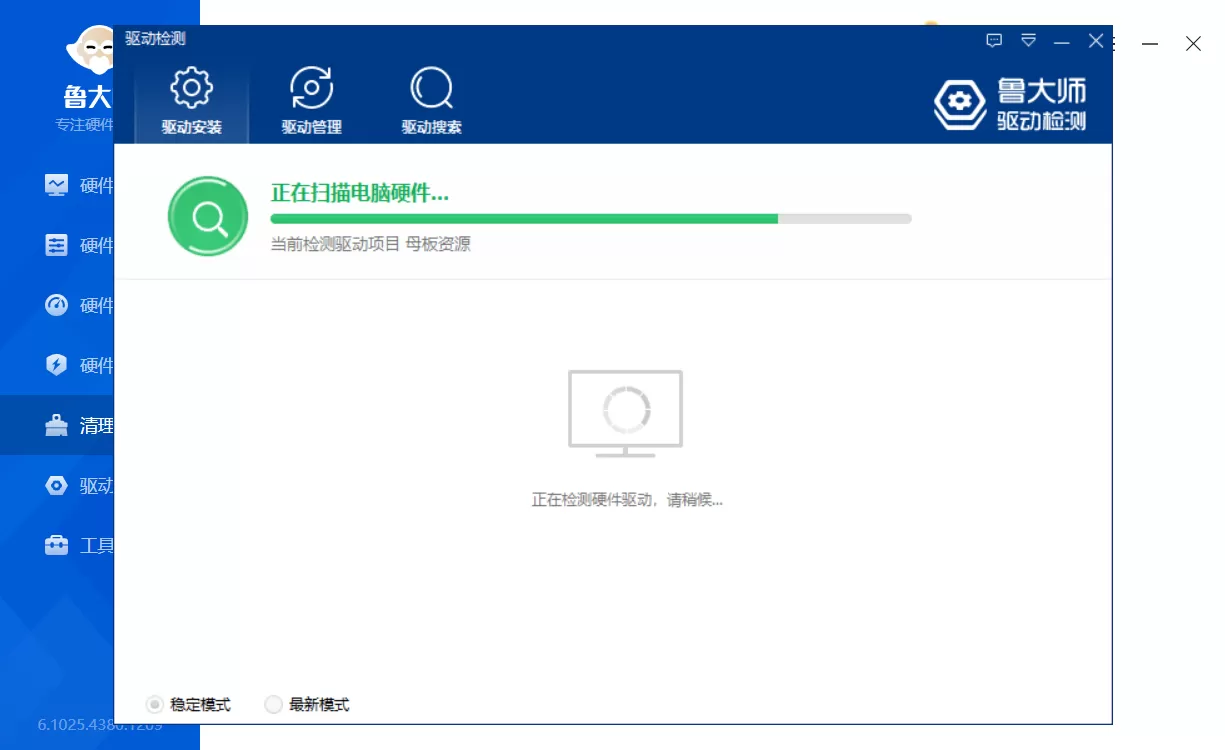This screenshot has height=750, width=1225.
Task: Select the 驱动安装 gear icon
Action: coord(190,88)
